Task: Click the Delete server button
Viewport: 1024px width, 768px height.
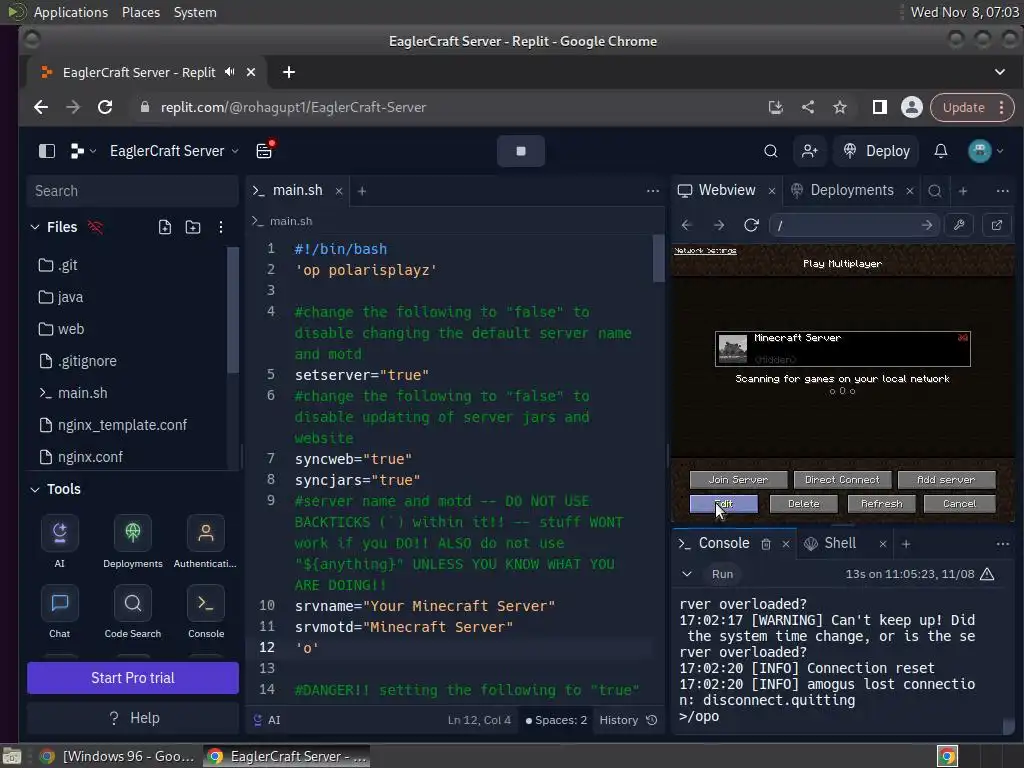Action: 803,504
